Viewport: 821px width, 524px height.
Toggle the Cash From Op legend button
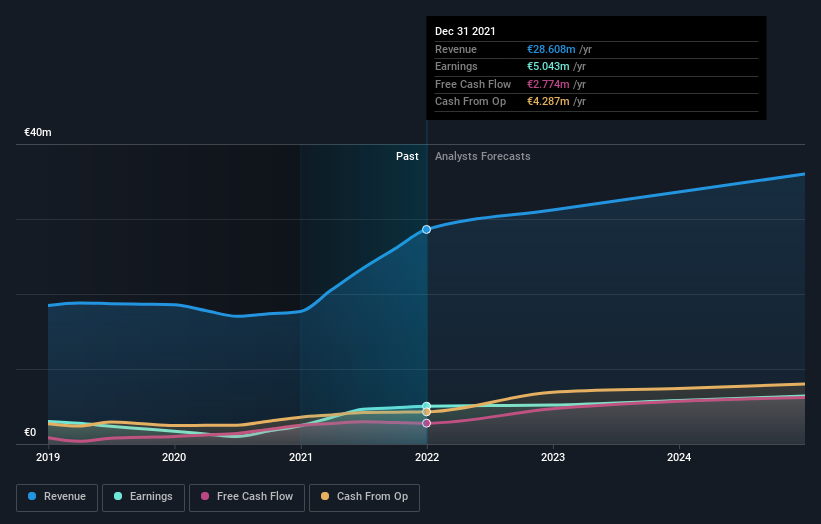point(364,497)
